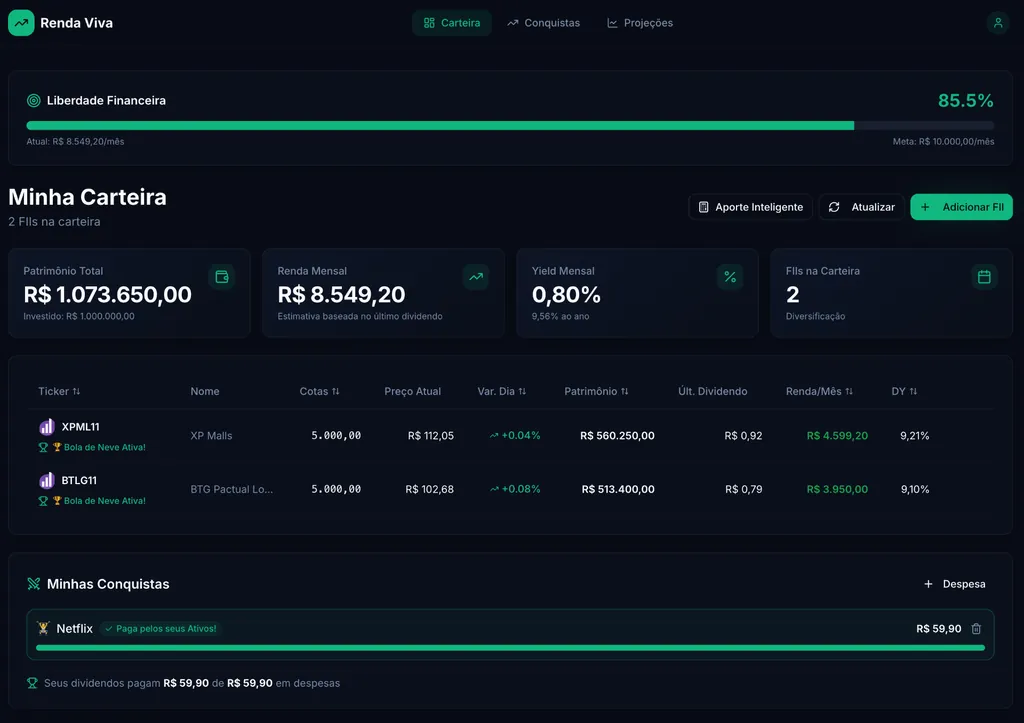Click the calendar icon in FIIs na Carteira card
This screenshot has height=723, width=1024.
(984, 277)
